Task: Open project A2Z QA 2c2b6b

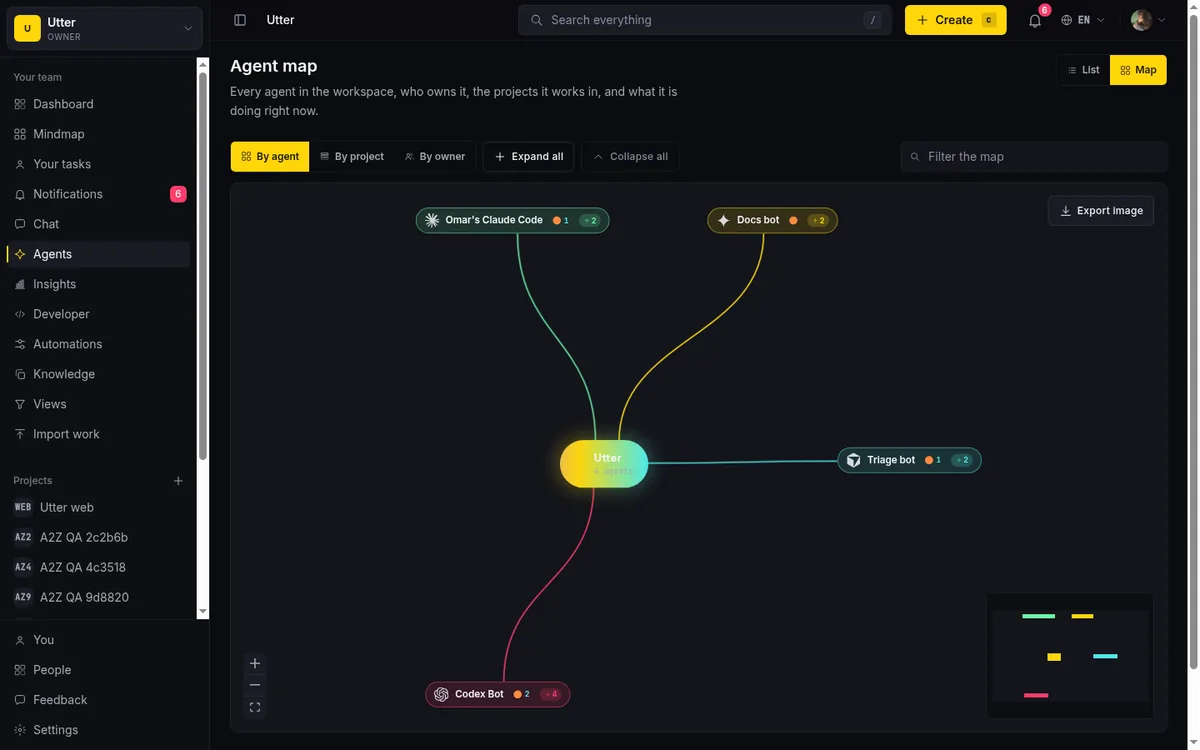Action: tap(98, 537)
